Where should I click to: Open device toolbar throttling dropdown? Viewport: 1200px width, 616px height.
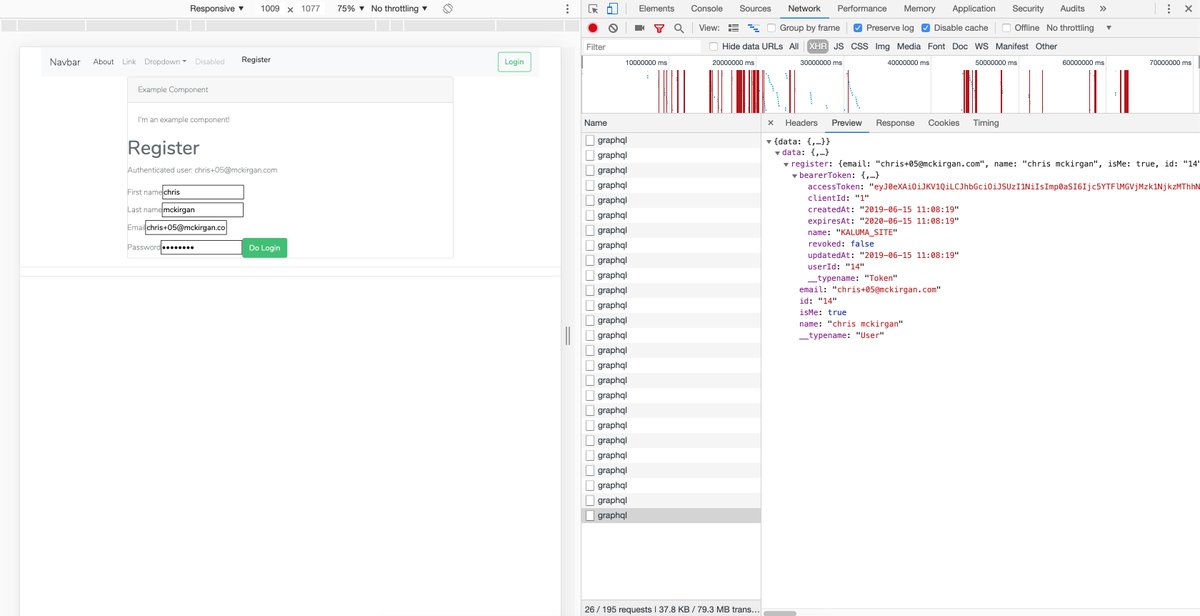pyautogui.click(x=400, y=8)
